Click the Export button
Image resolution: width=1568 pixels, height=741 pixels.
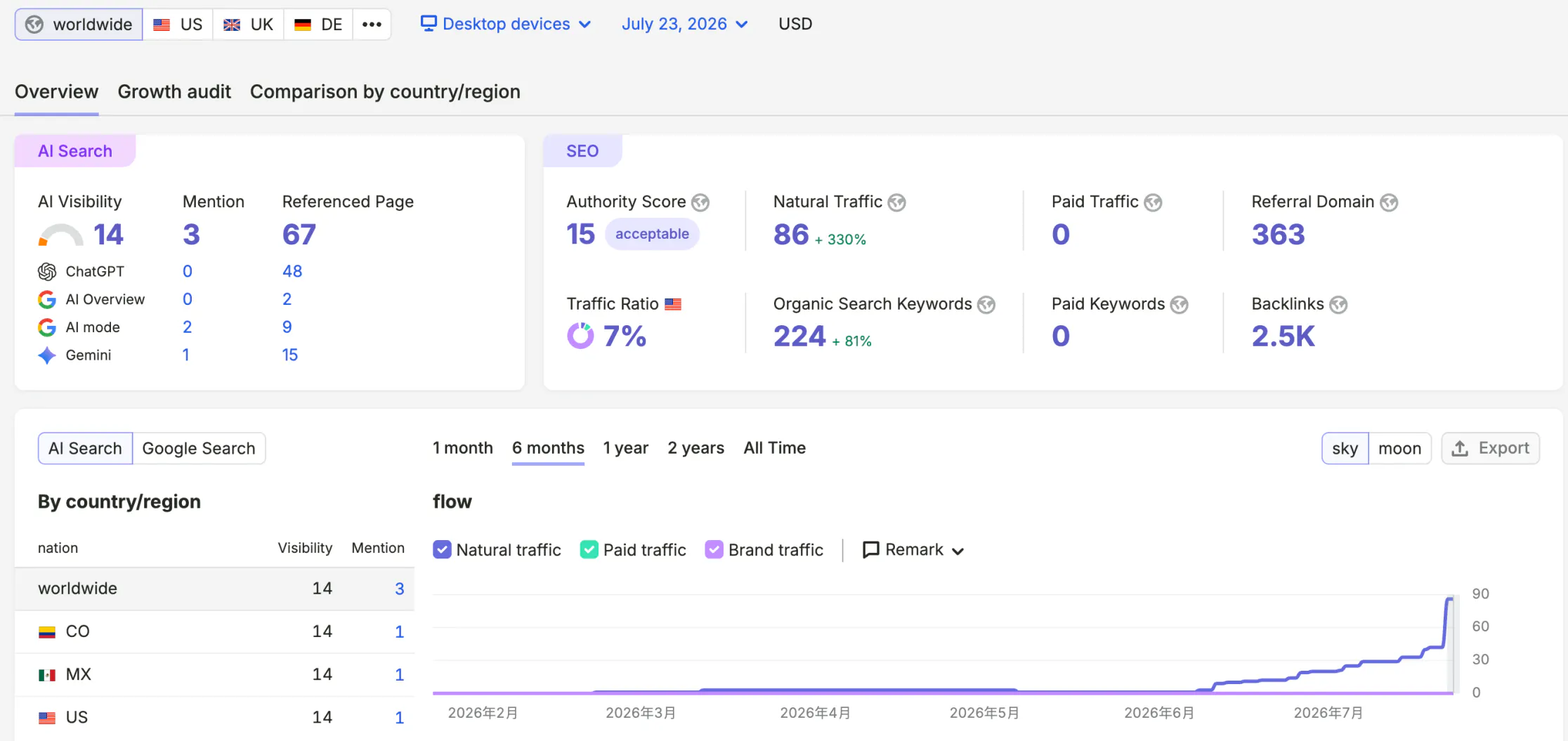click(x=1490, y=448)
